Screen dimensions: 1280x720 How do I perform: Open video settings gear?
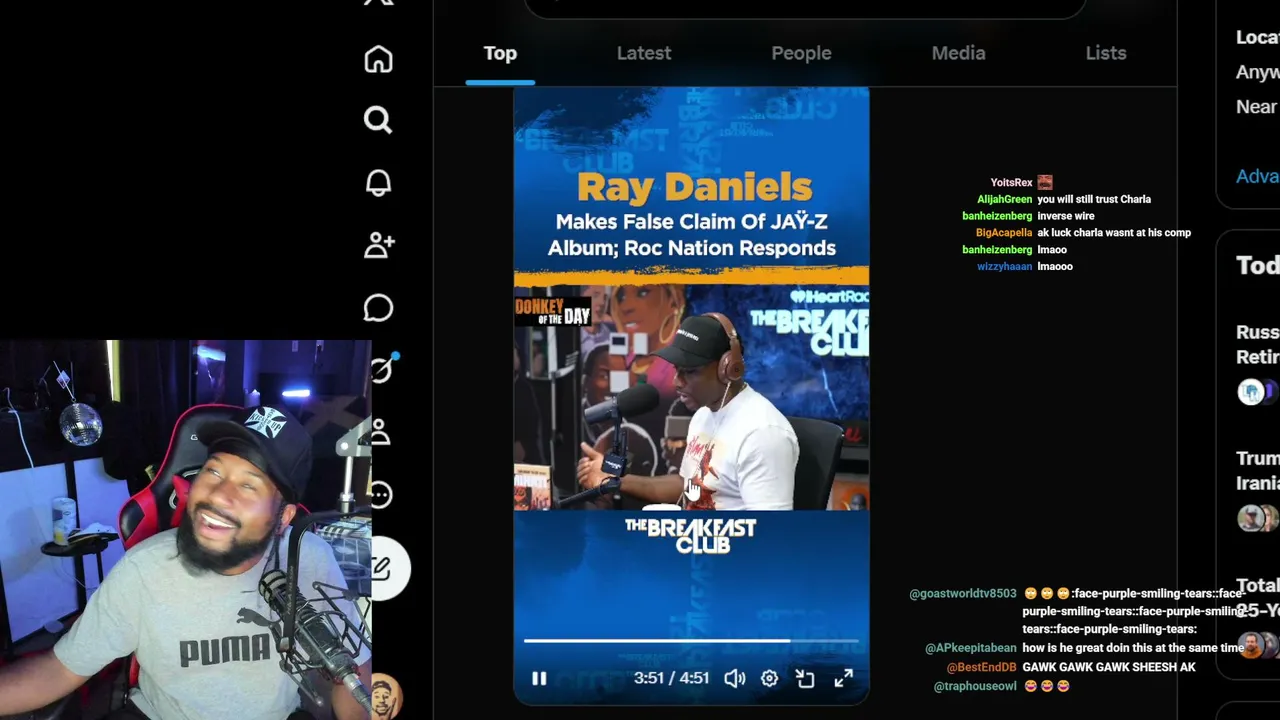point(769,679)
